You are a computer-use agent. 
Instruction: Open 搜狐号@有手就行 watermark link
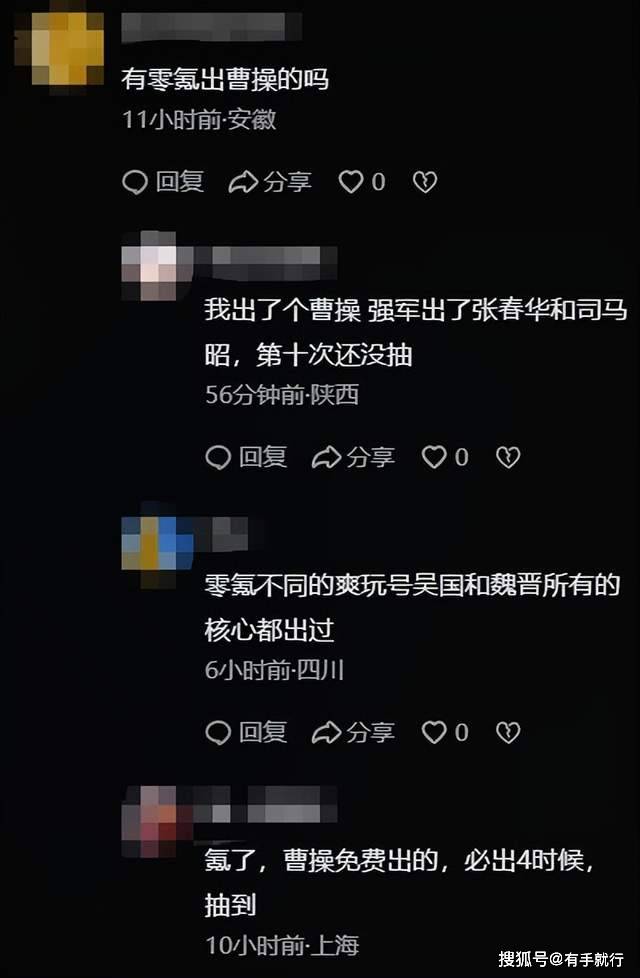pos(561,959)
